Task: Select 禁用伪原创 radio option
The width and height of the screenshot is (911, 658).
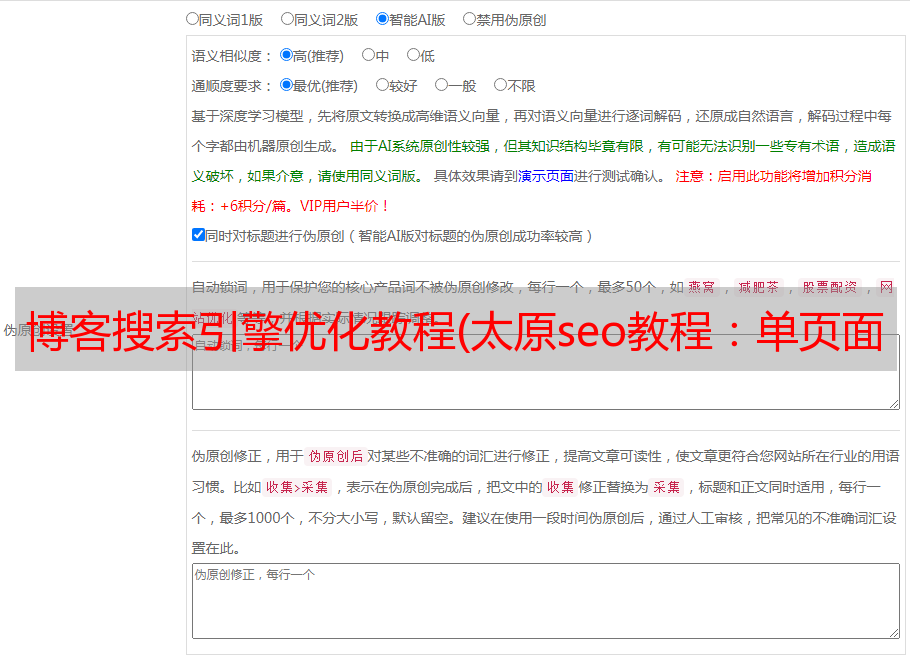Action: [x=469, y=19]
